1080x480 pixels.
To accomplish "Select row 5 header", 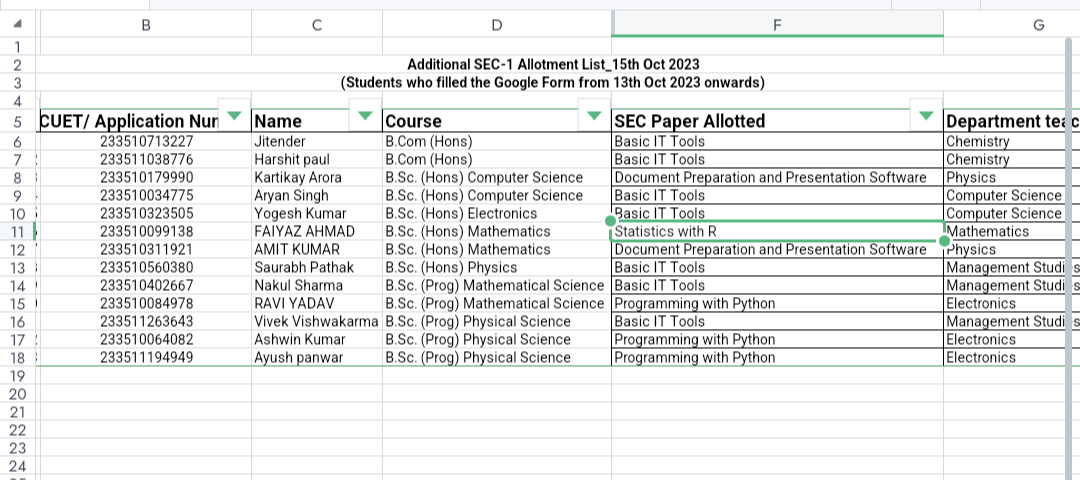I will click(x=17, y=122).
